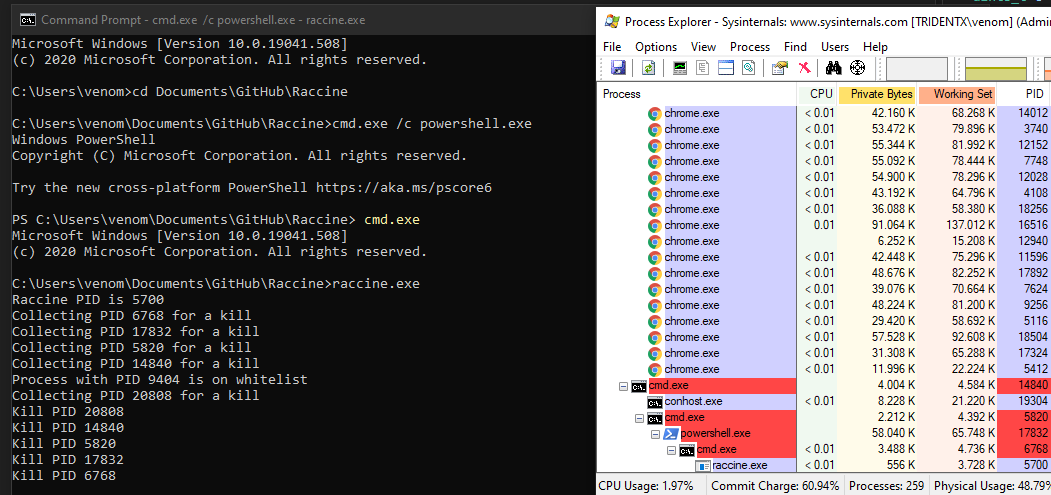The width and height of the screenshot is (1051, 495).
Task: Collapse the cmd.exe tree node with PID 5820
Action: click(639, 419)
